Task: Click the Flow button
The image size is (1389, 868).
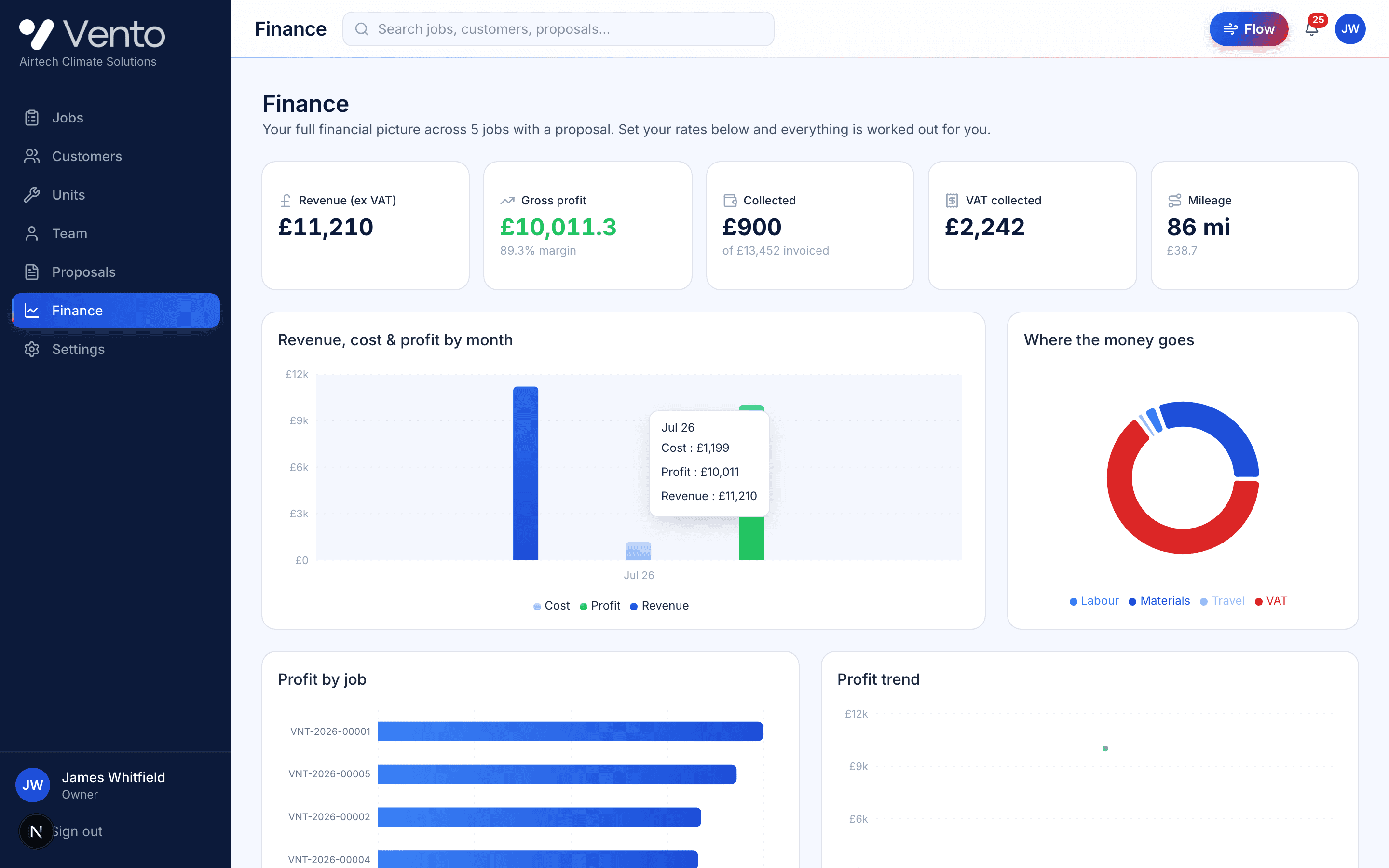Action: coord(1248,29)
